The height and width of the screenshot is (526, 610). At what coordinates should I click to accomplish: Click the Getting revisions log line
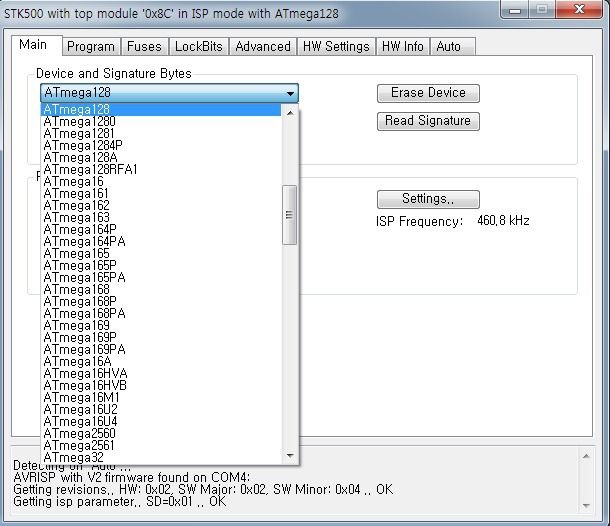(203, 489)
